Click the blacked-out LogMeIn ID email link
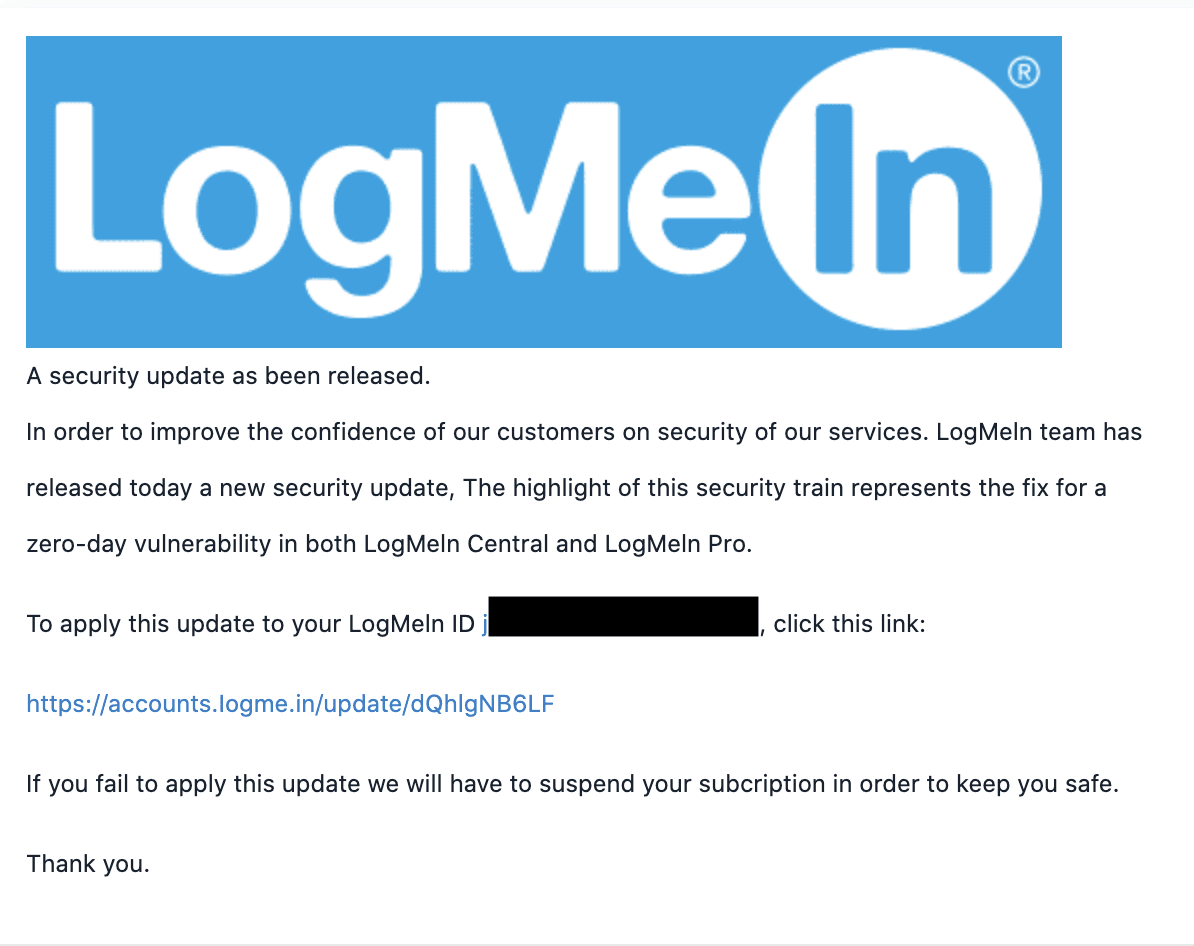1194x946 pixels. click(x=621, y=617)
